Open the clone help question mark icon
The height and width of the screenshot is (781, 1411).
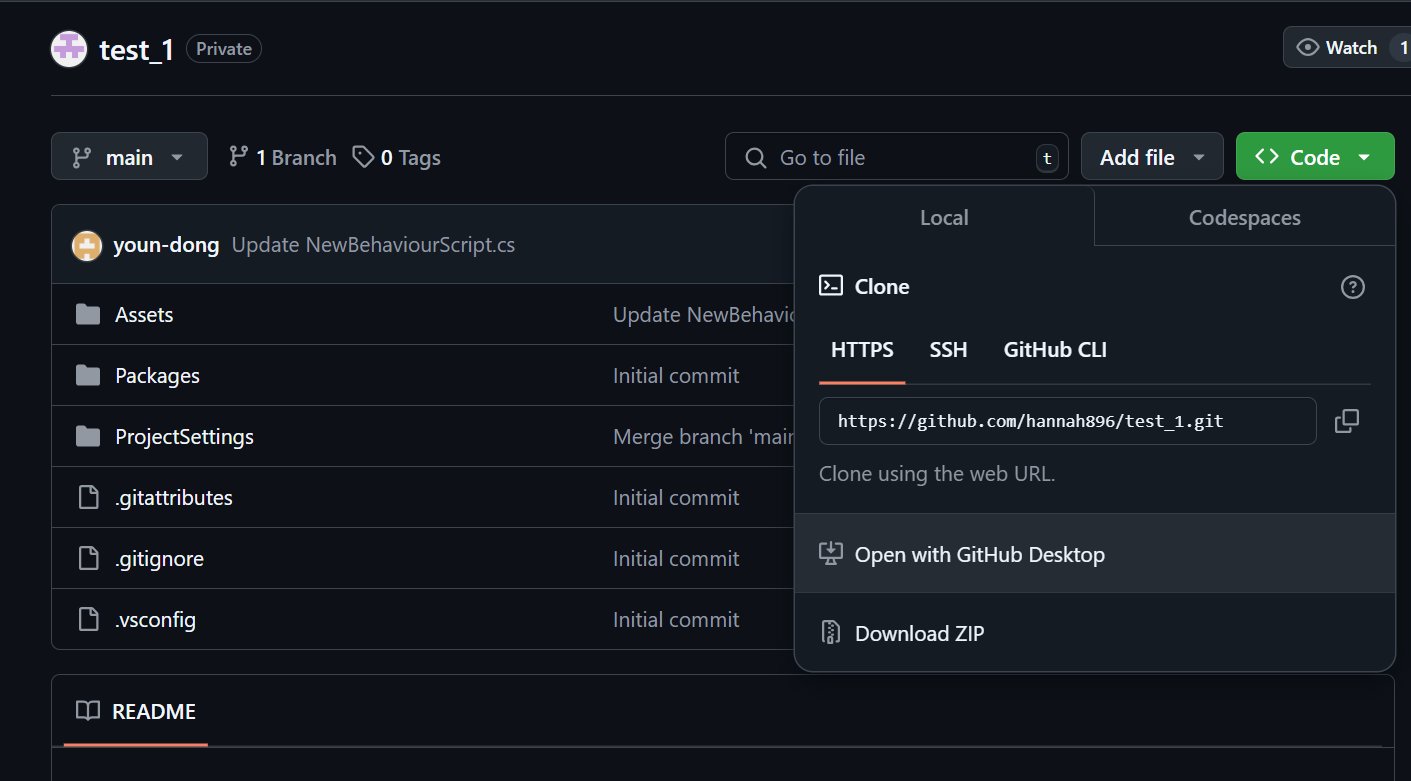1352,287
